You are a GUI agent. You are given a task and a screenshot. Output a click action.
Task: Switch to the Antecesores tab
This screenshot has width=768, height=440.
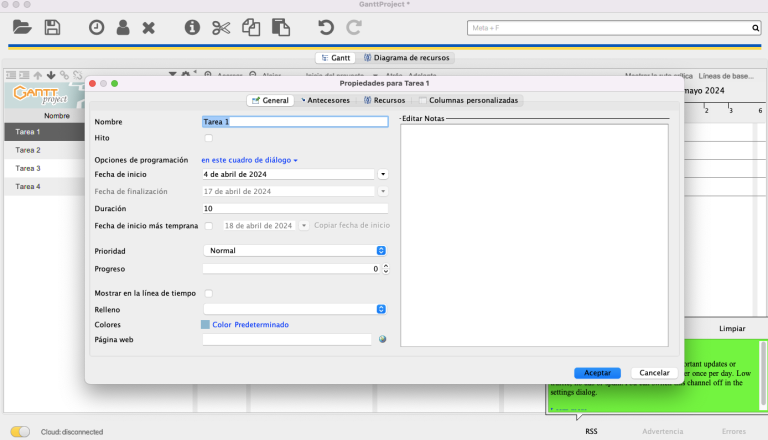pos(325,100)
